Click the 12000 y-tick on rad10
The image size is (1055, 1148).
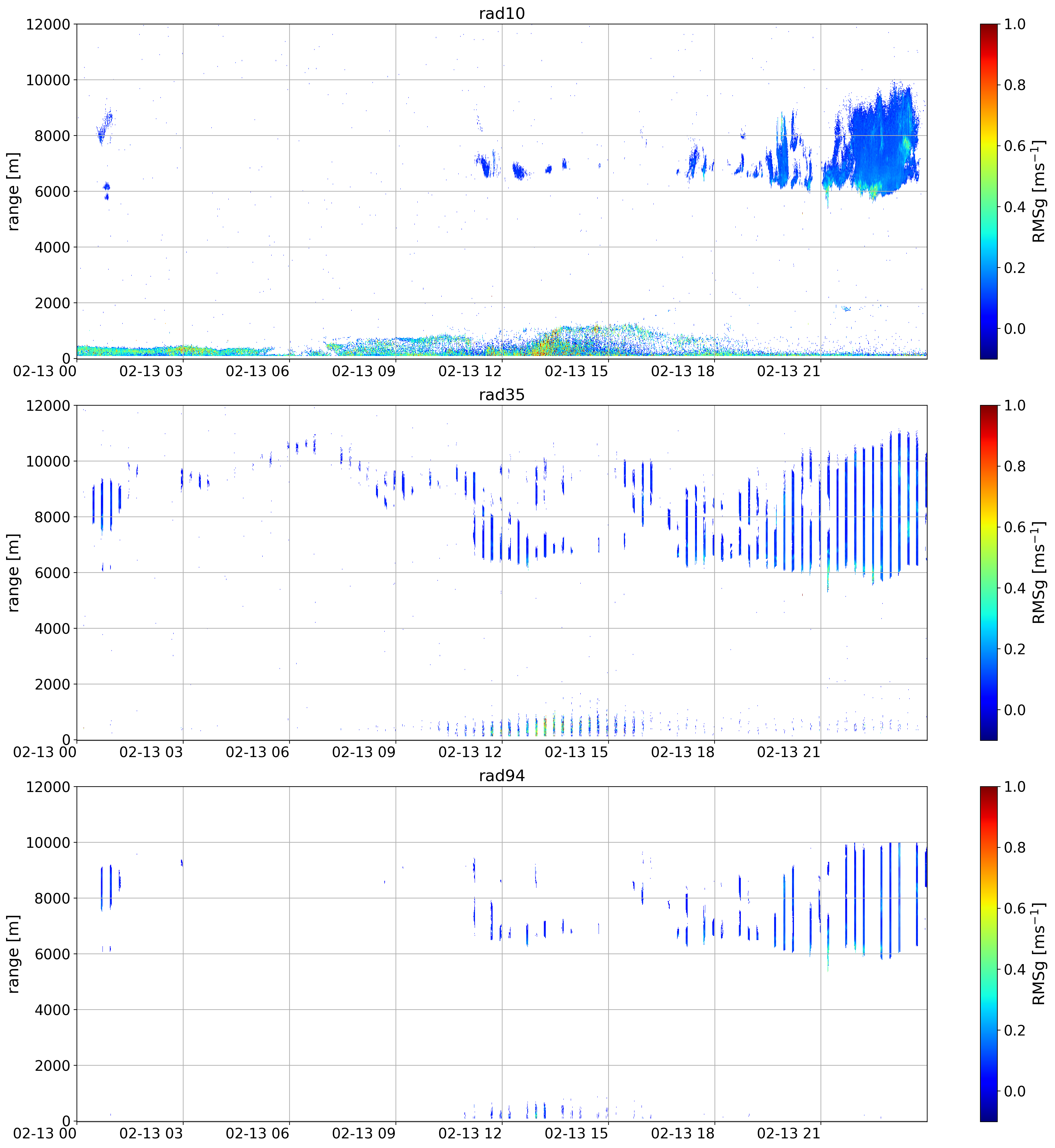[x=48, y=25]
